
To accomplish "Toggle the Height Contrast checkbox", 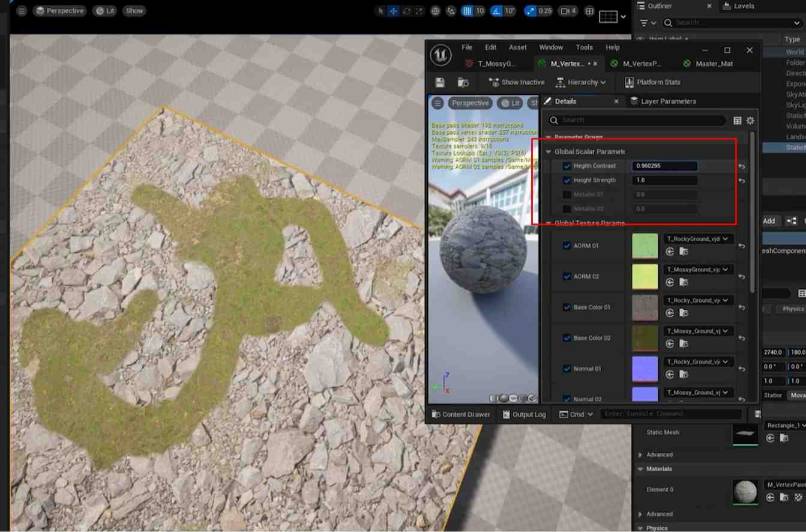I will (566, 166).
